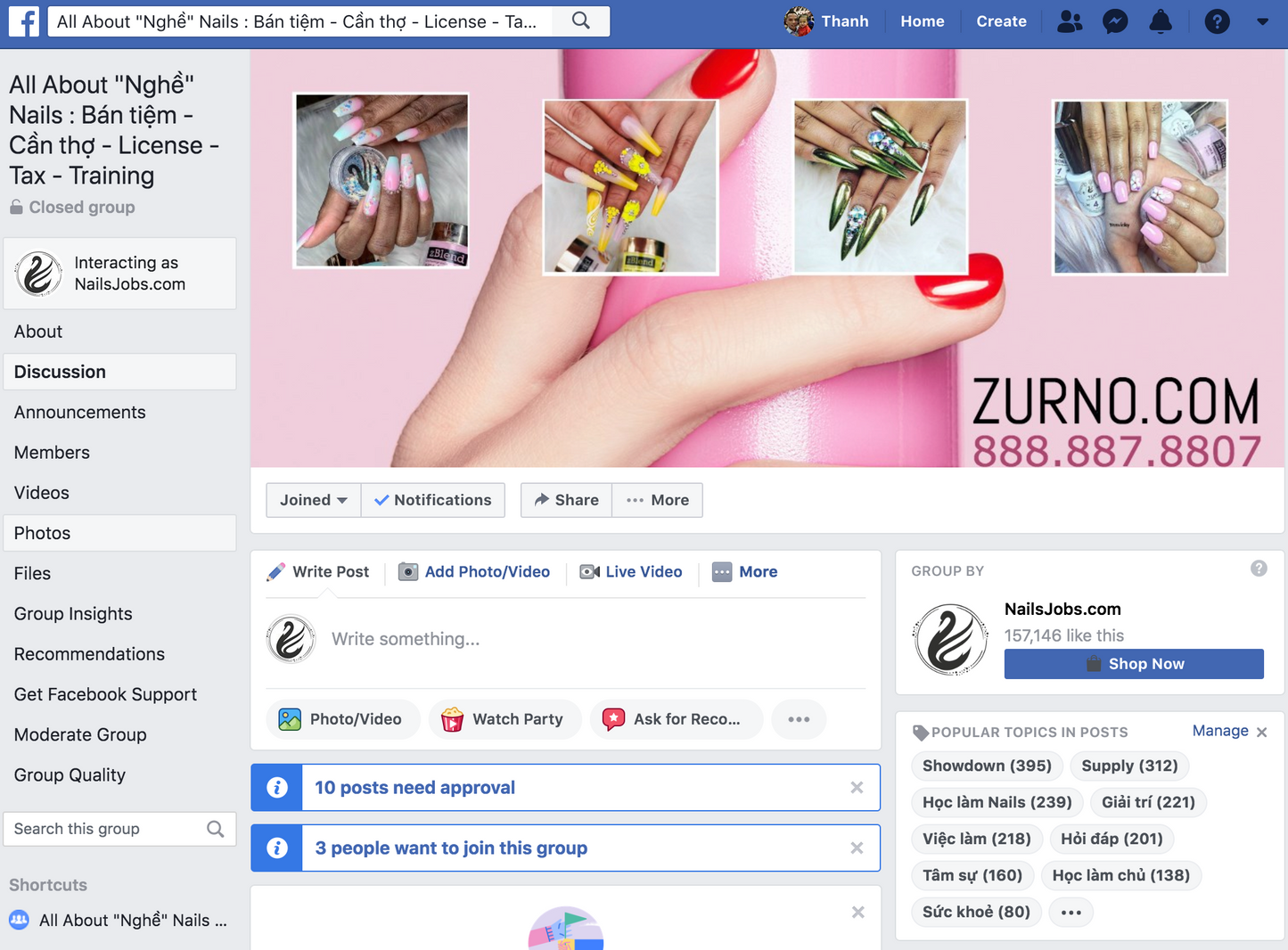Screen dimensions: 1288x950
Task: Click Manage popular topics
Action: tap(1220, 731)
